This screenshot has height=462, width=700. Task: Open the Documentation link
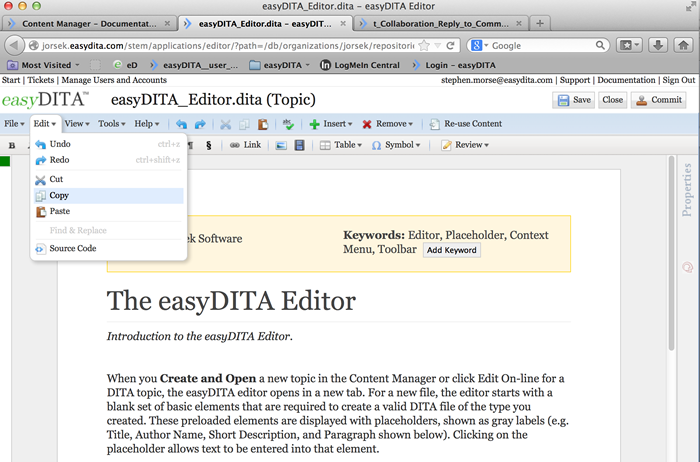click(x=626, y=80)
